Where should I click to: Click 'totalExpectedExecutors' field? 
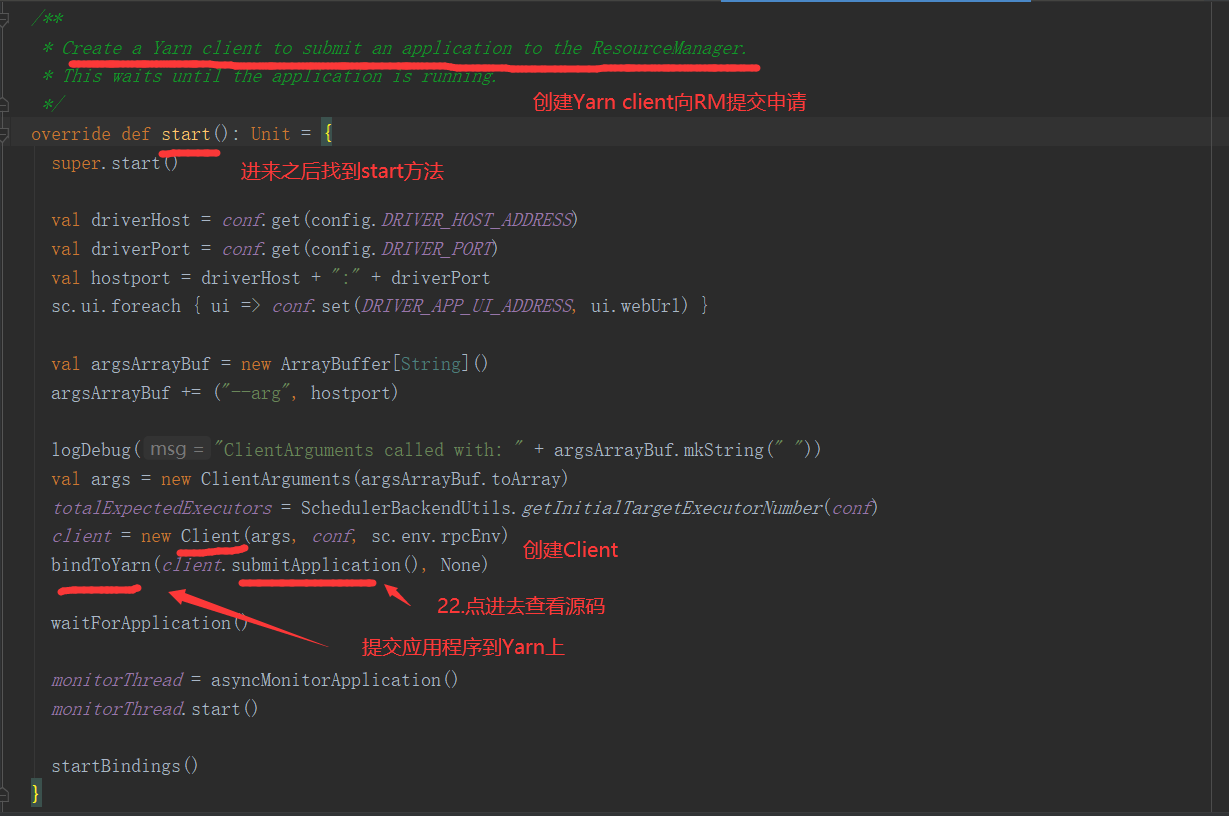point(161,508)
